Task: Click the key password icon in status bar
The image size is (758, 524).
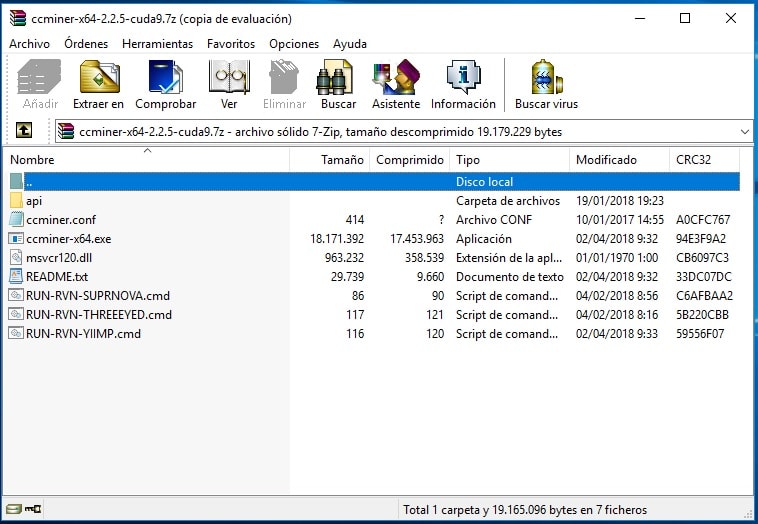Action: tap(33, 509)
